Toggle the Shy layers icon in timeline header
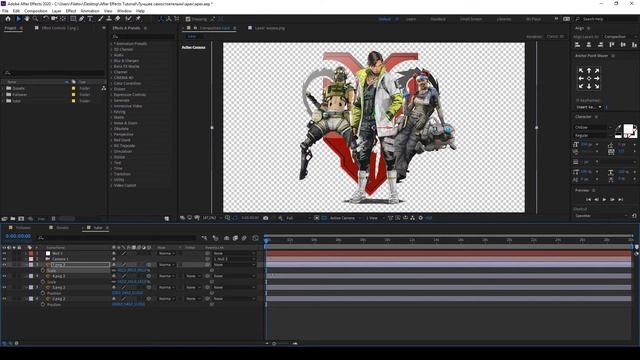 click(227, 238)
